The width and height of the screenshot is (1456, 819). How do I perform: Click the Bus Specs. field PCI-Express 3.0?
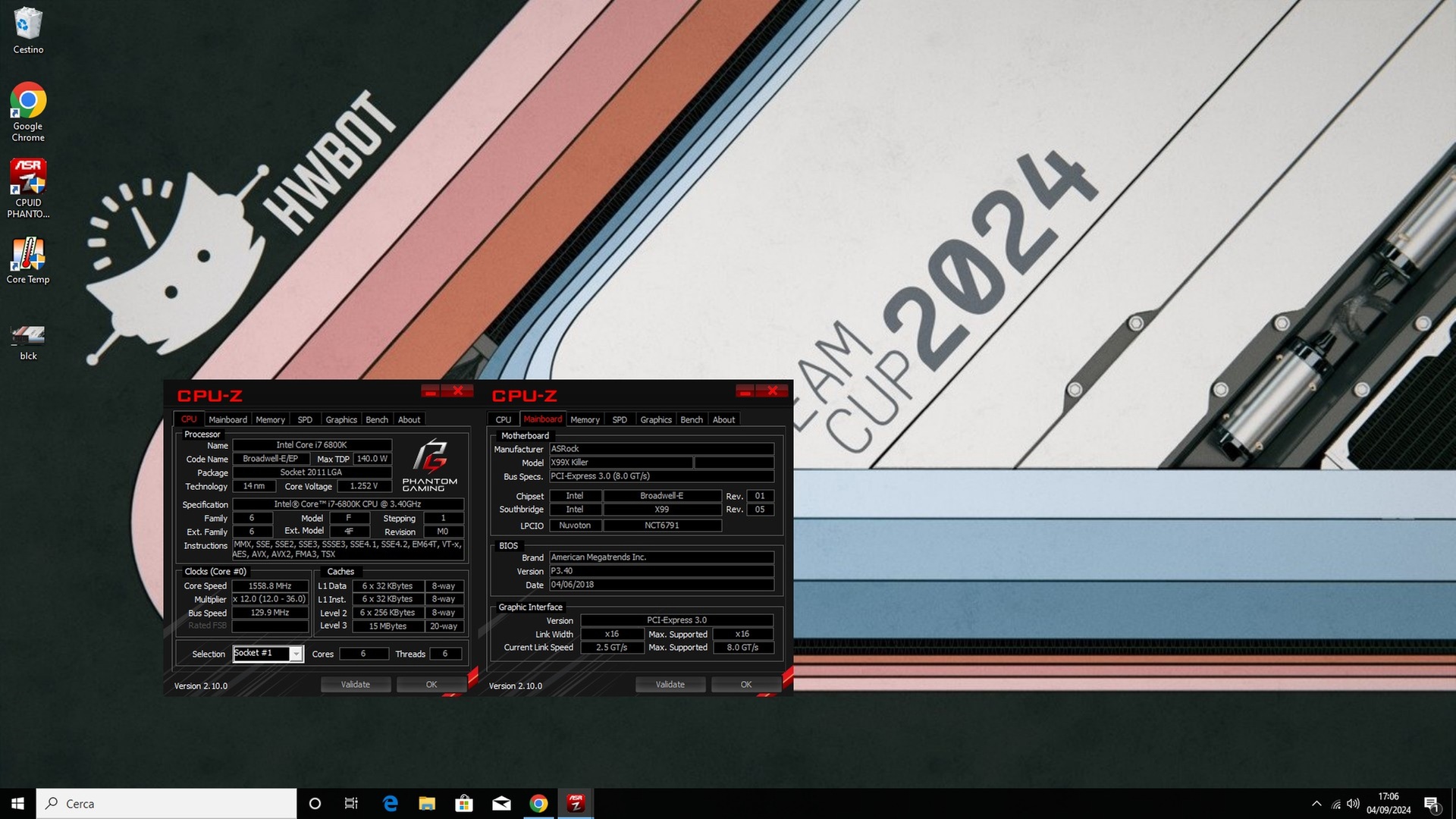pyautogui.click(x=661, y=476)
